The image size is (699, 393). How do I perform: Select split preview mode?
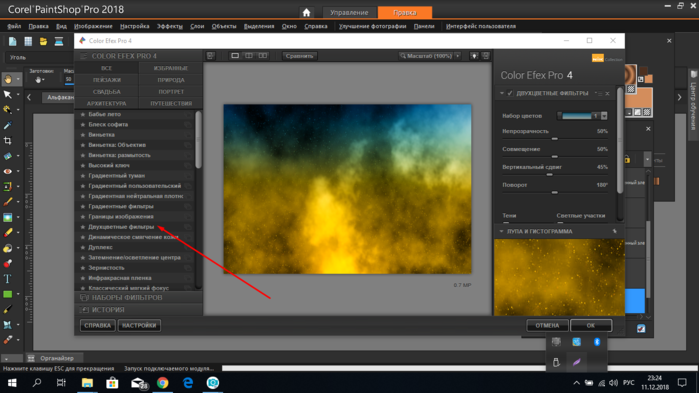tap(249, 56)
